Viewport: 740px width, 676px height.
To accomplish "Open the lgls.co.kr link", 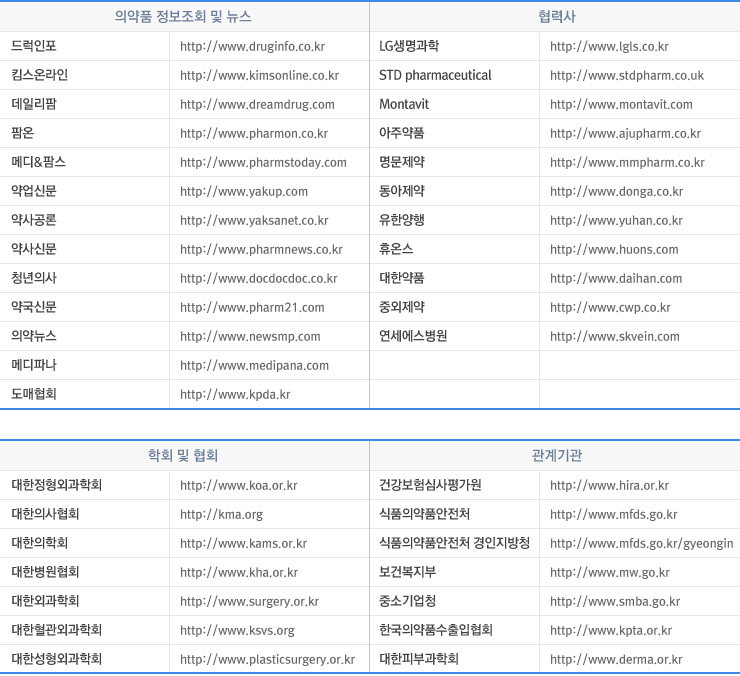I will [x=609, y=47].
